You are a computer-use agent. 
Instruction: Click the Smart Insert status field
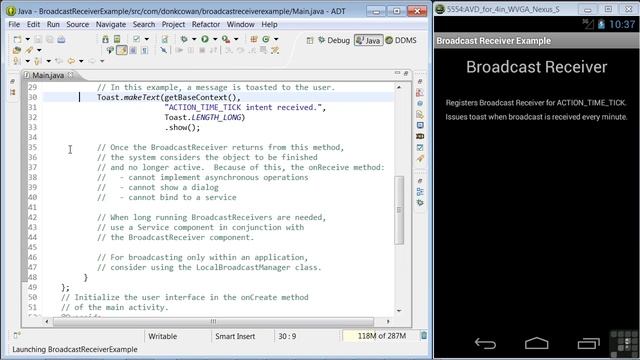(235, 336)
